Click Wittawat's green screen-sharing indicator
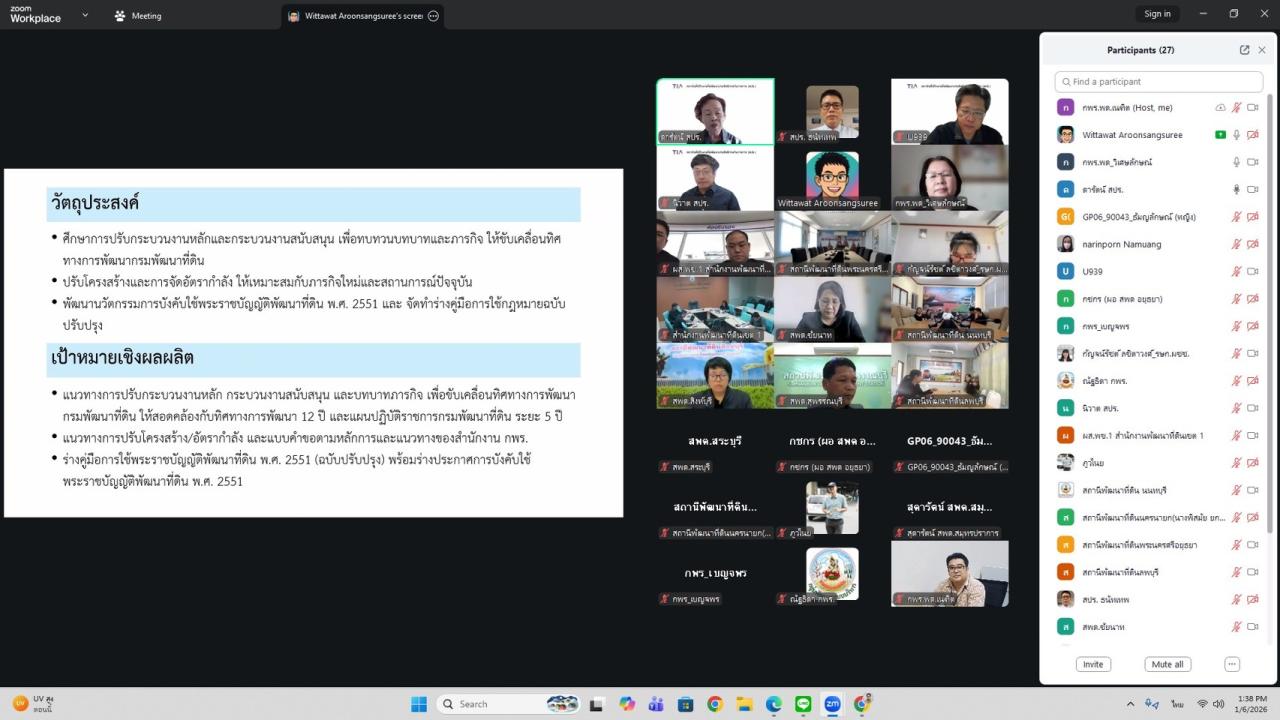The height and width of the screenshot is (720, 1280). 1220,134
